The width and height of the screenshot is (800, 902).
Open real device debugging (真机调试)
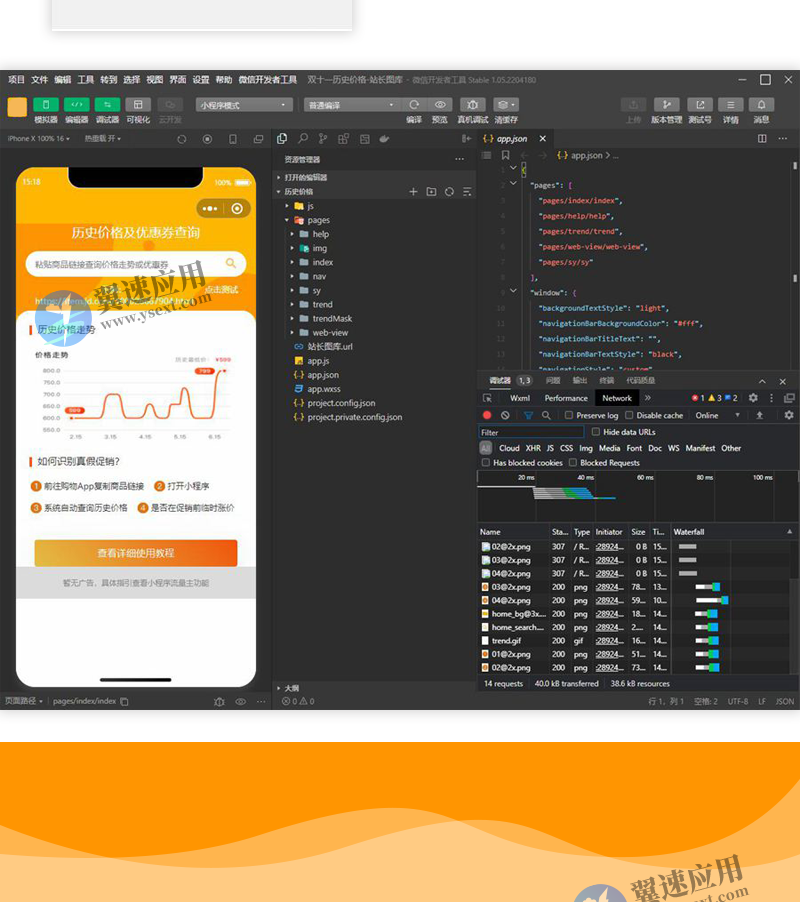[x=473, y=104]
